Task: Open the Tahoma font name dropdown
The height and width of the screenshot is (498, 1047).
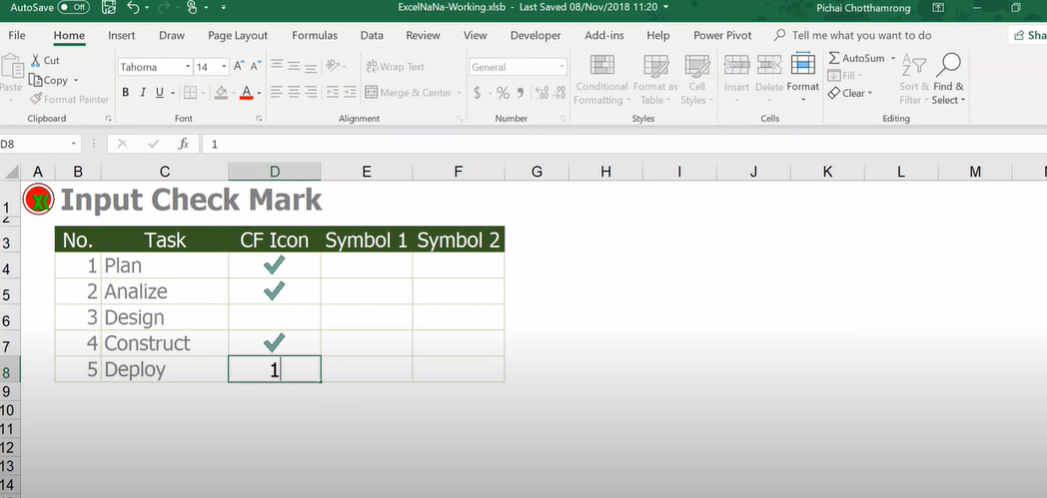Action: [x=188, y=67]
